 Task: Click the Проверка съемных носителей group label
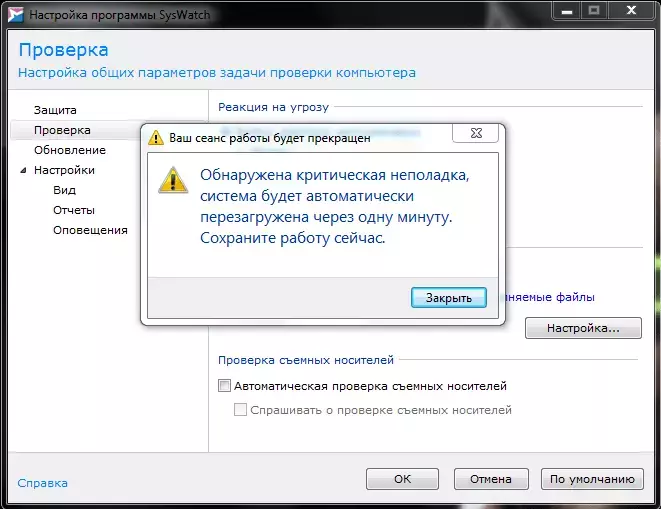click(306, 360)
